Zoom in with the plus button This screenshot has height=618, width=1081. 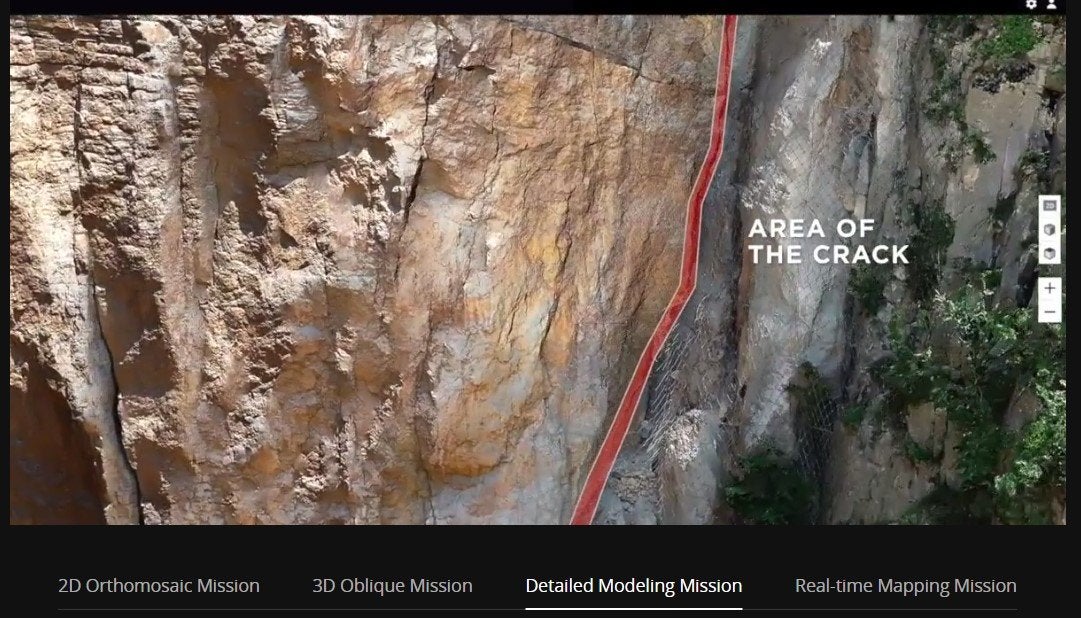tap(1049, 288)
